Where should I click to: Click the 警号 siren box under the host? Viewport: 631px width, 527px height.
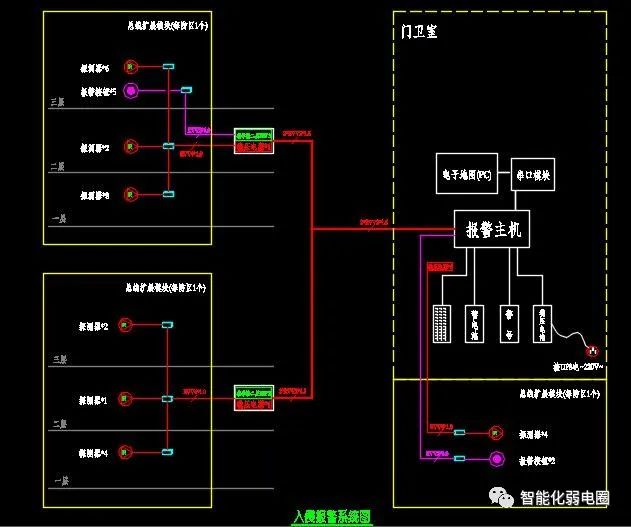(x=509, y=324)
